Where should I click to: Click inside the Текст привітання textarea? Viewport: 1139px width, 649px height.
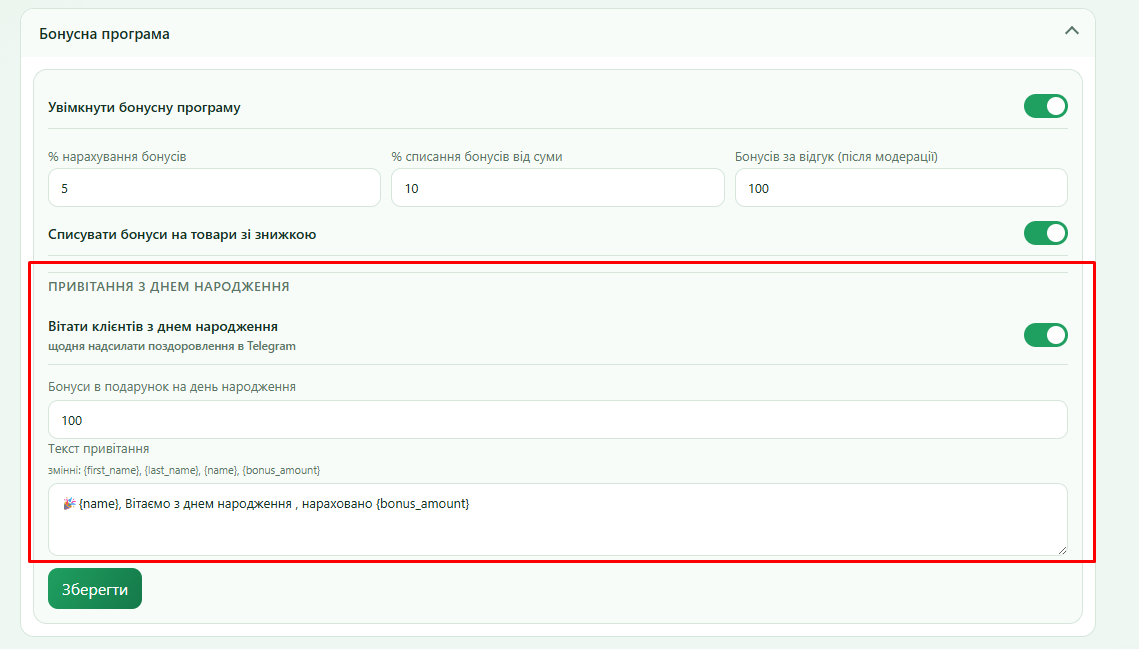(x=557, y=520)
